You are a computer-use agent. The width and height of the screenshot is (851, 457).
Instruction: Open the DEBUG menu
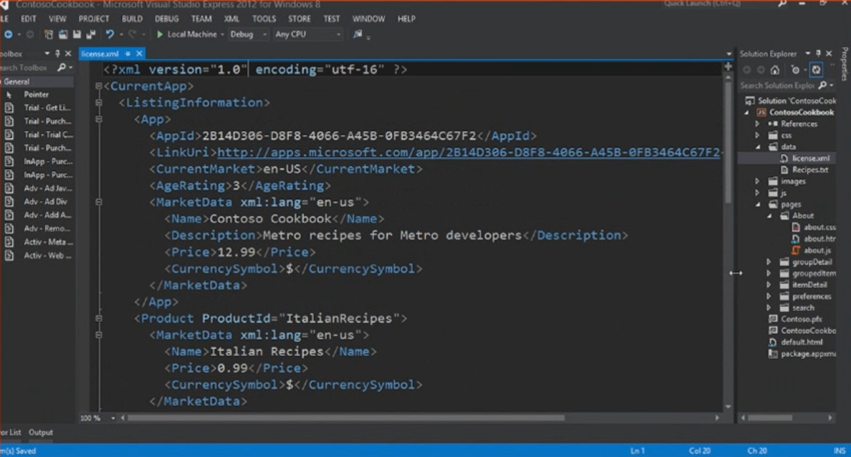(167, 18)
